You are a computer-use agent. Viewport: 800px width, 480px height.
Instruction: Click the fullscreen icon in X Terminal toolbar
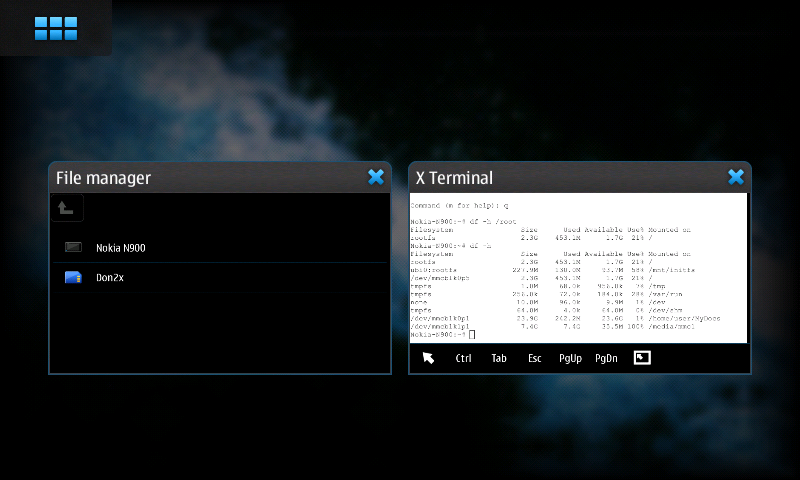point(642,358)
